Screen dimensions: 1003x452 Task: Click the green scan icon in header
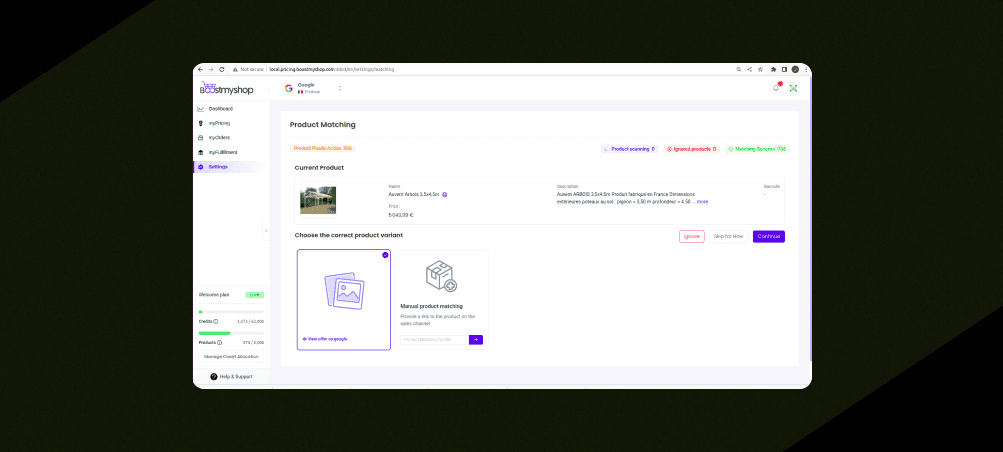(793, 88)
